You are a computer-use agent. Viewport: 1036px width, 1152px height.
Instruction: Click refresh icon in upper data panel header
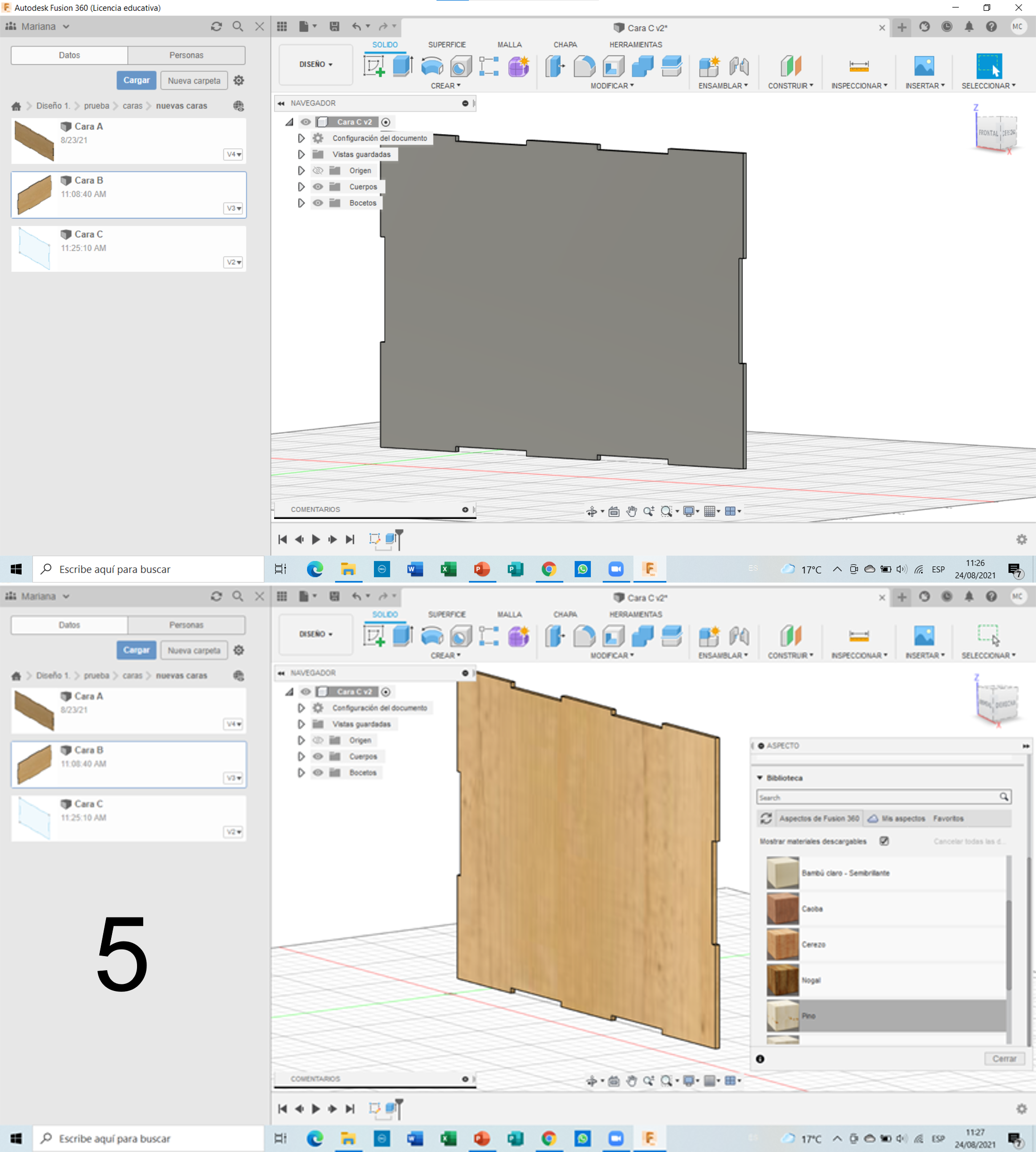216,26
